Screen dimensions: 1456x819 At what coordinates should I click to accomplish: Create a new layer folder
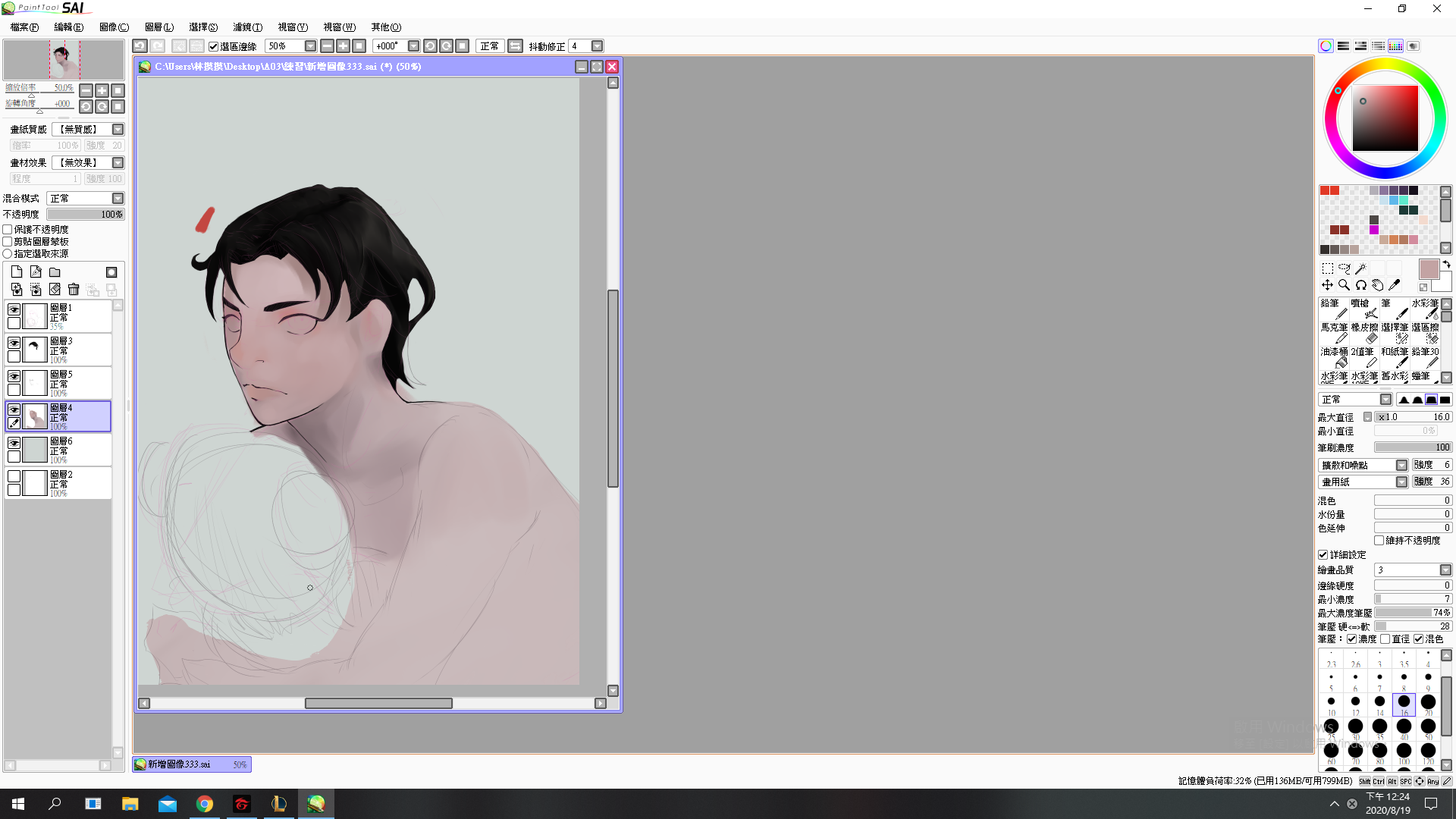pos(55,271)
